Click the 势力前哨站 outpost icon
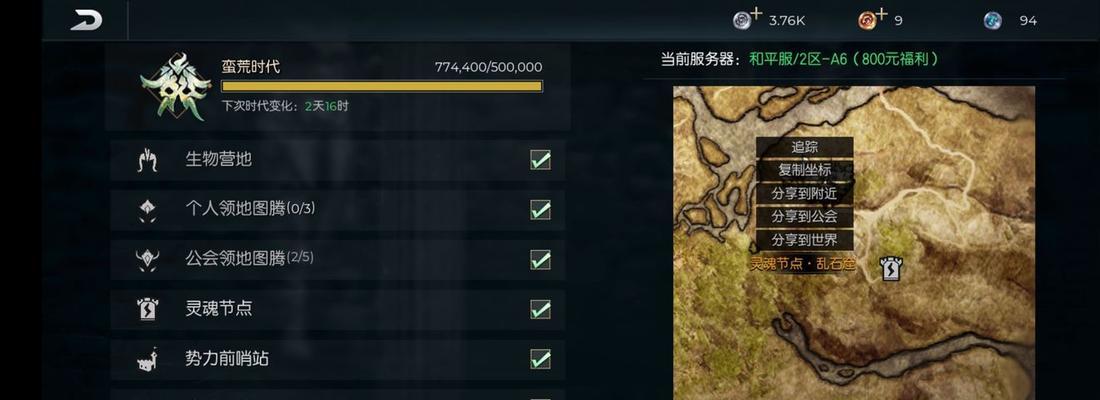Viewport: 1100px width, 400px height. tap(147, 359)
